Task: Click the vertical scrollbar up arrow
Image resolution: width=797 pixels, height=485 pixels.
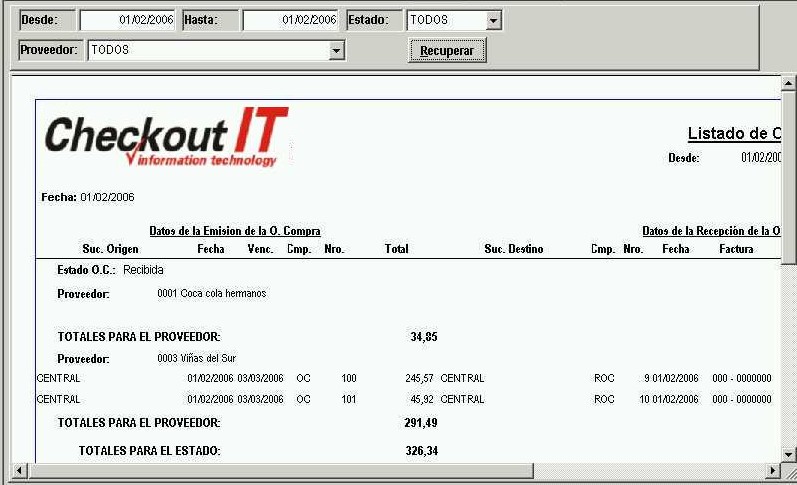Action: (788, 84)
